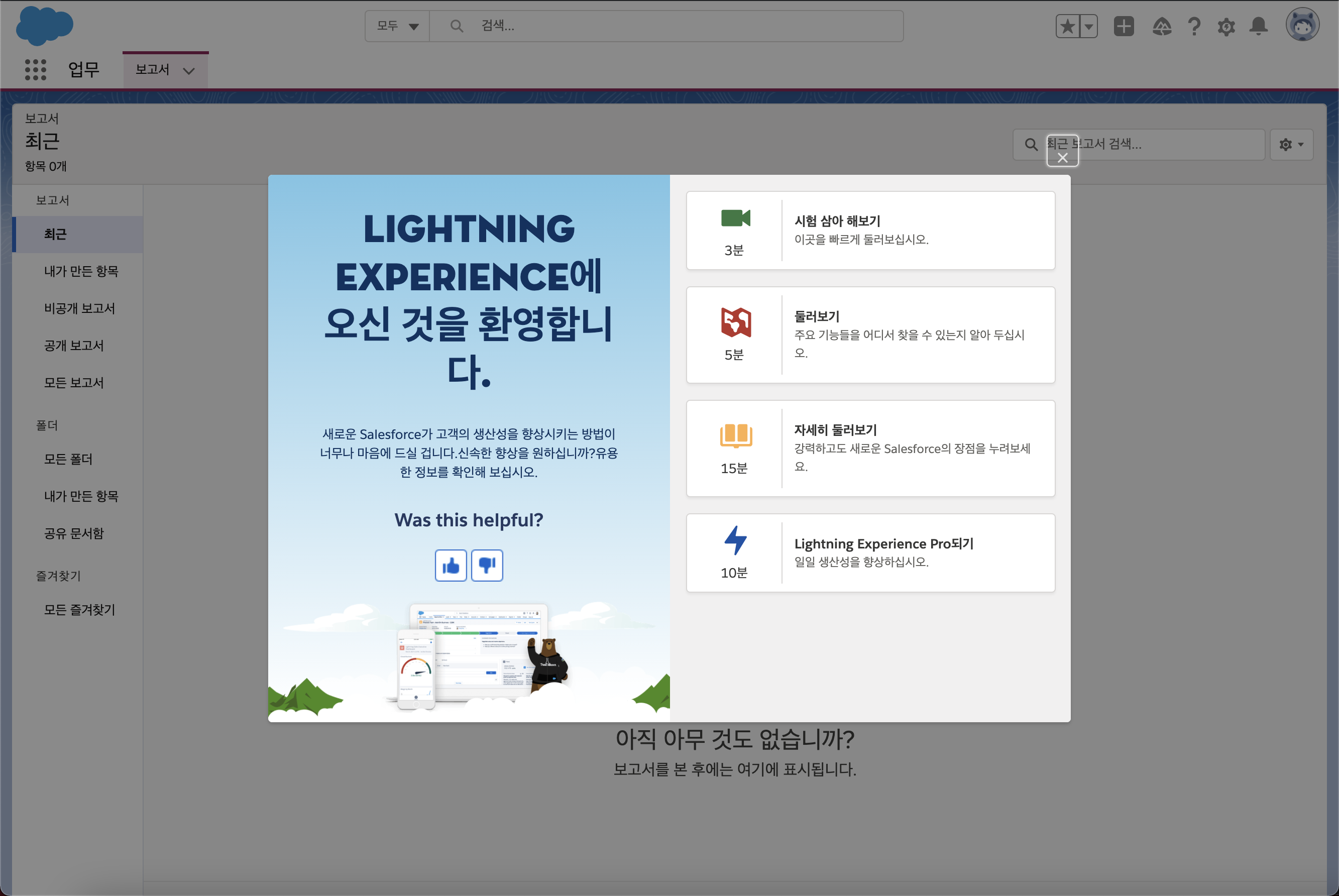Open the setup gear icon in header

[1226, 26]
